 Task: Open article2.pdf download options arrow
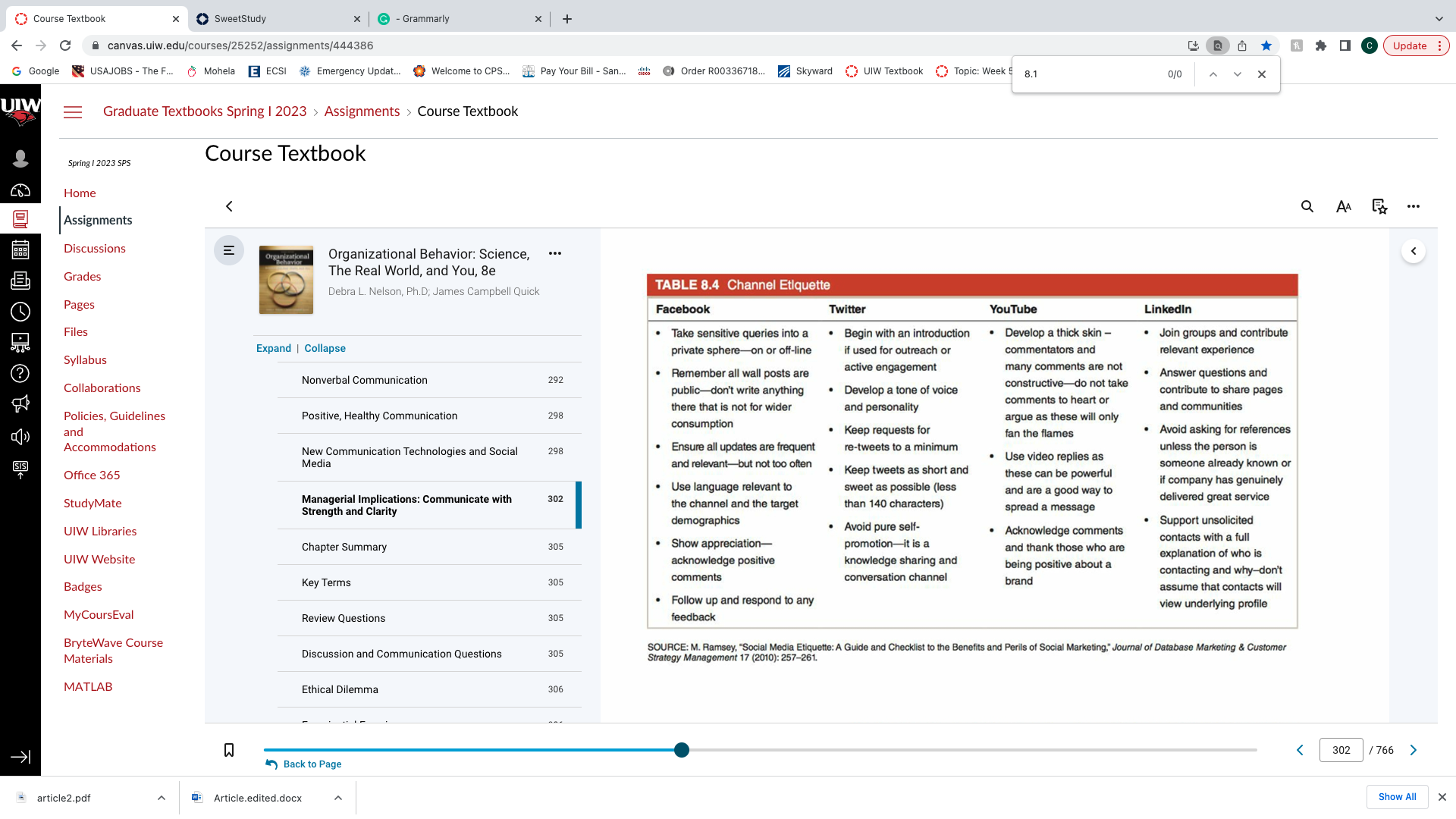[x=162, y=798]
